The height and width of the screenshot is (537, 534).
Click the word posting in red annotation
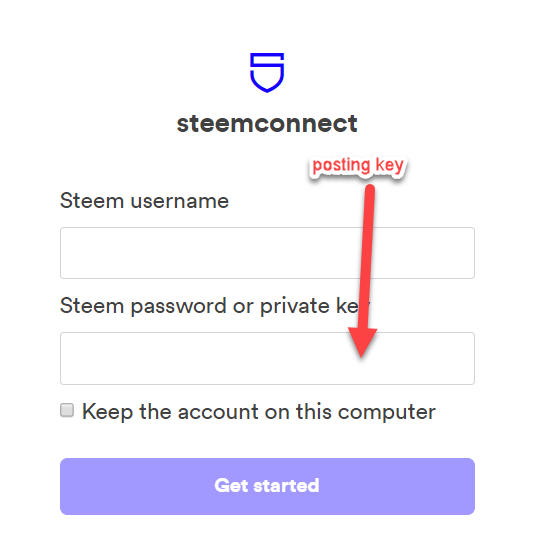coord(341,166)
